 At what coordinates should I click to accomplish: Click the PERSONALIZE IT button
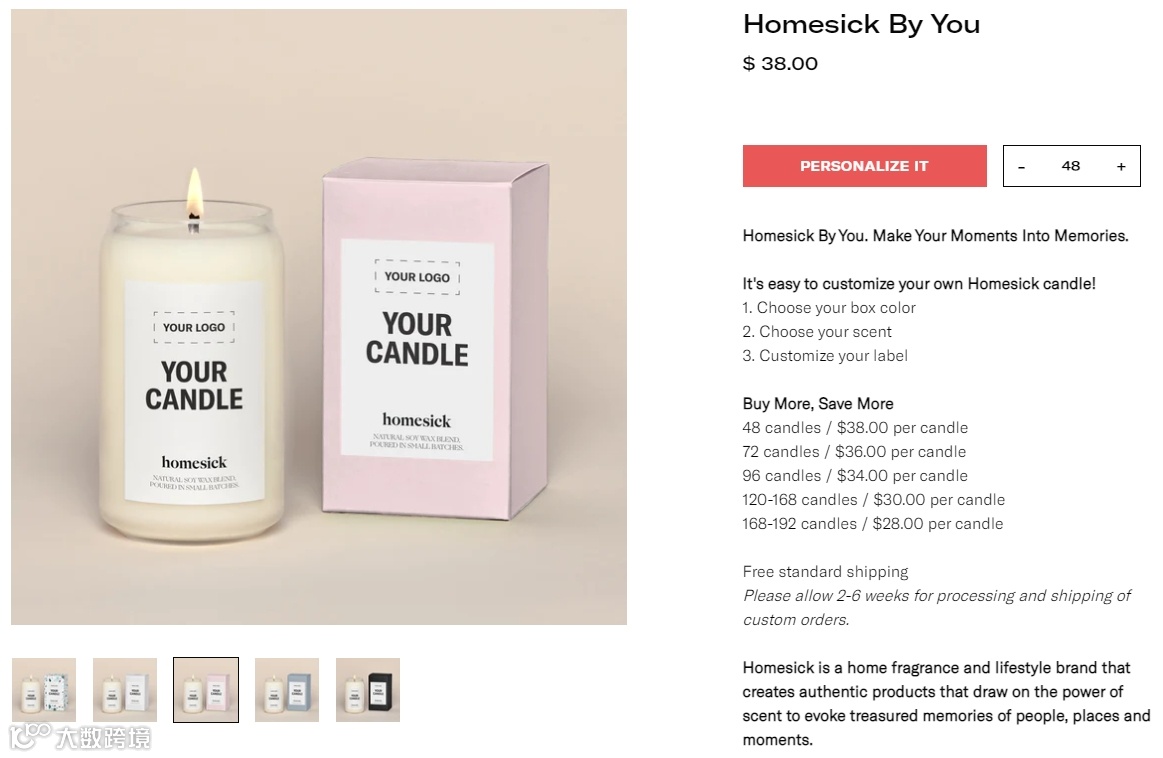(x=864, y=166)
